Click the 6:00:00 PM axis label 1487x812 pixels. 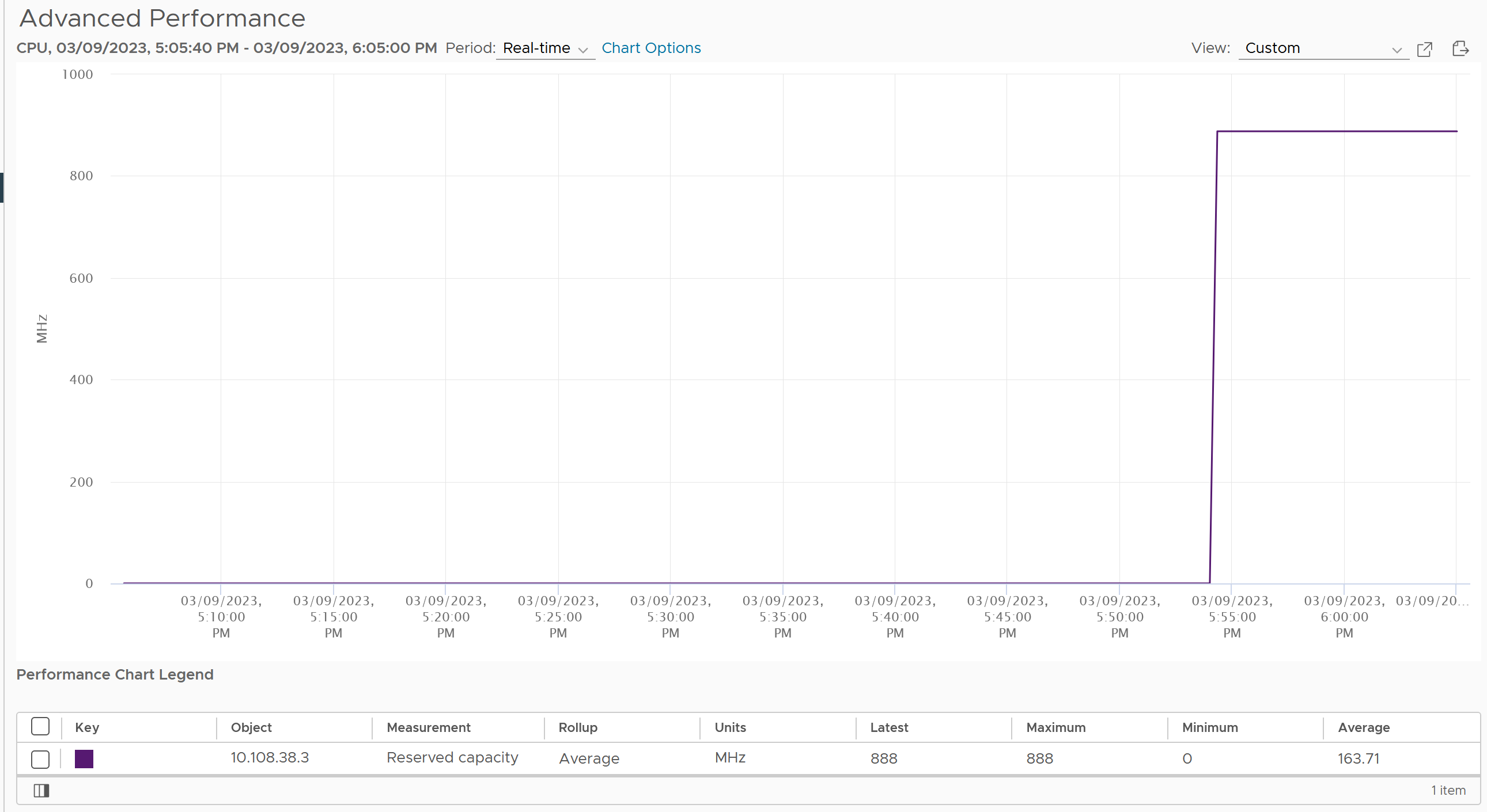(1344, 617)
